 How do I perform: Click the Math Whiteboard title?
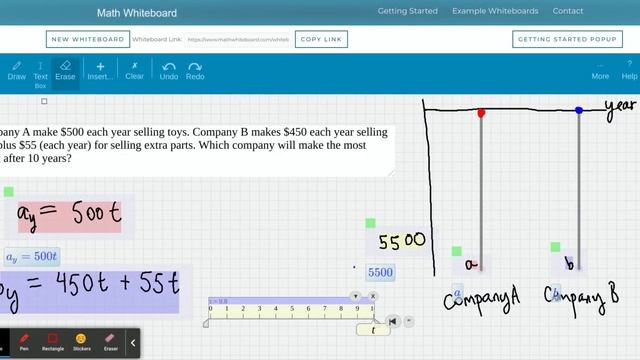click(x=137, y=13)
